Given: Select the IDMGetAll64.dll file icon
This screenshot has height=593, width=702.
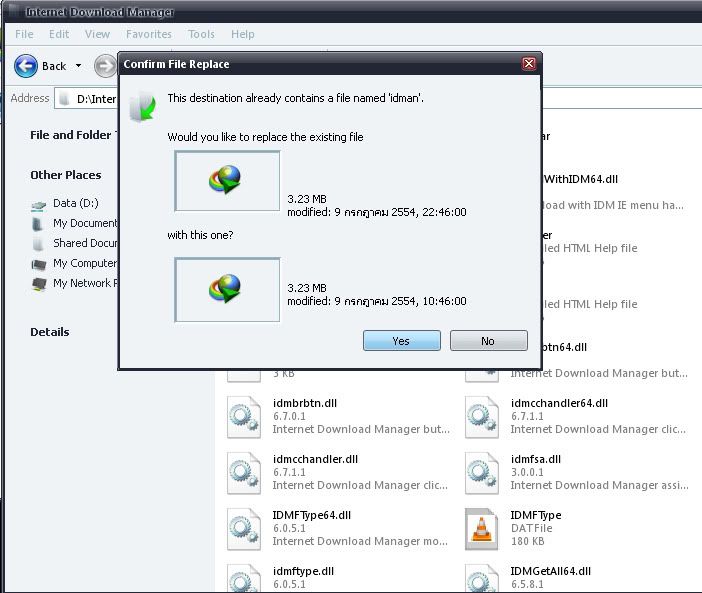Looking at the screenshot, I should pos(482,578).
